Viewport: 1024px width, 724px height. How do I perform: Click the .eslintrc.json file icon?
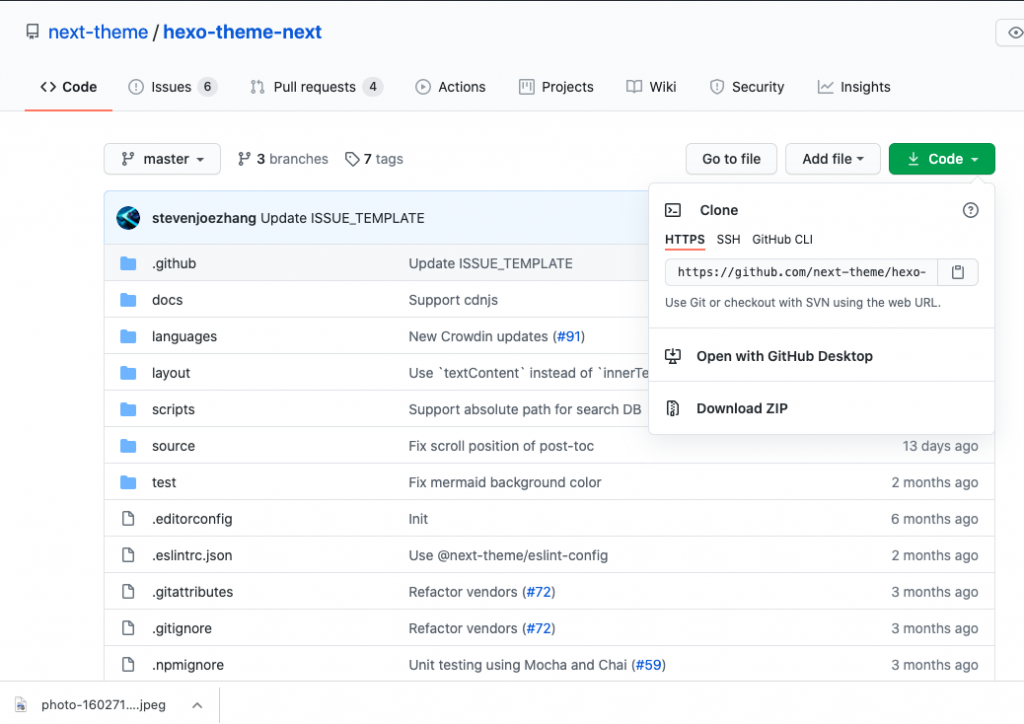tap(128, 555)
